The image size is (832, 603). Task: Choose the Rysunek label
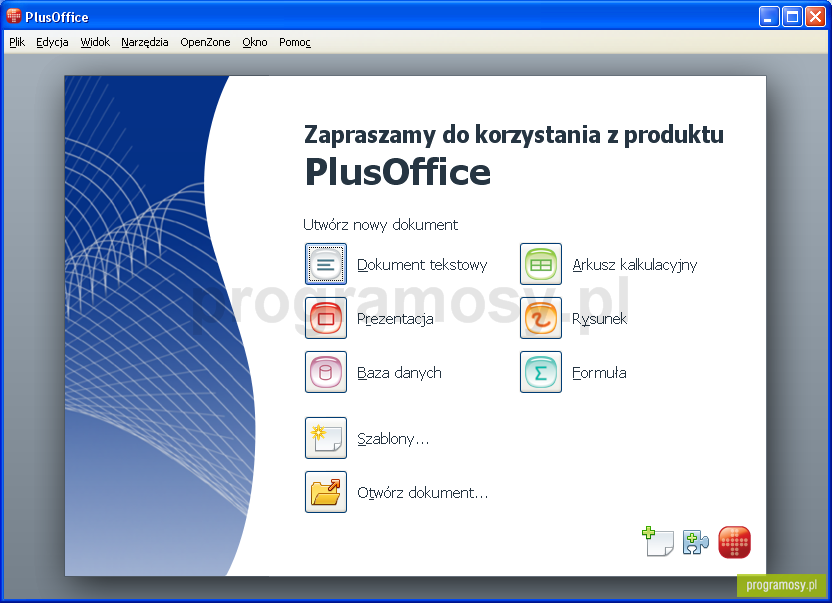point(600,318)
